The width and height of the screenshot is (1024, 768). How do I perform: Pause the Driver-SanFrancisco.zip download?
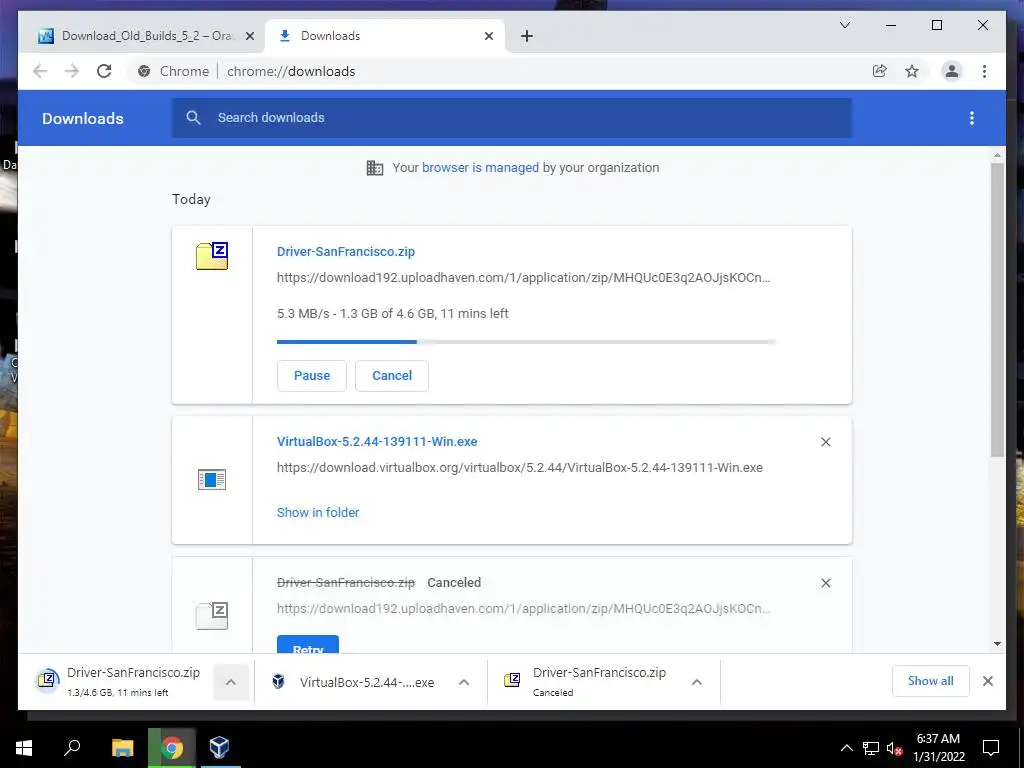pyautogui.click(x=312, y=376)
